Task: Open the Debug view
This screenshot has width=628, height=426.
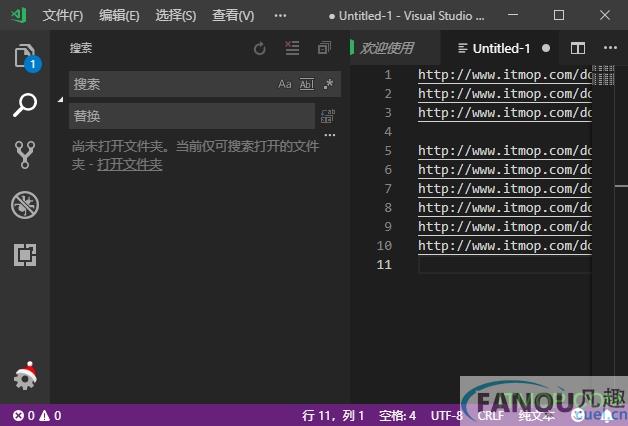Action: tap(24, 205)
